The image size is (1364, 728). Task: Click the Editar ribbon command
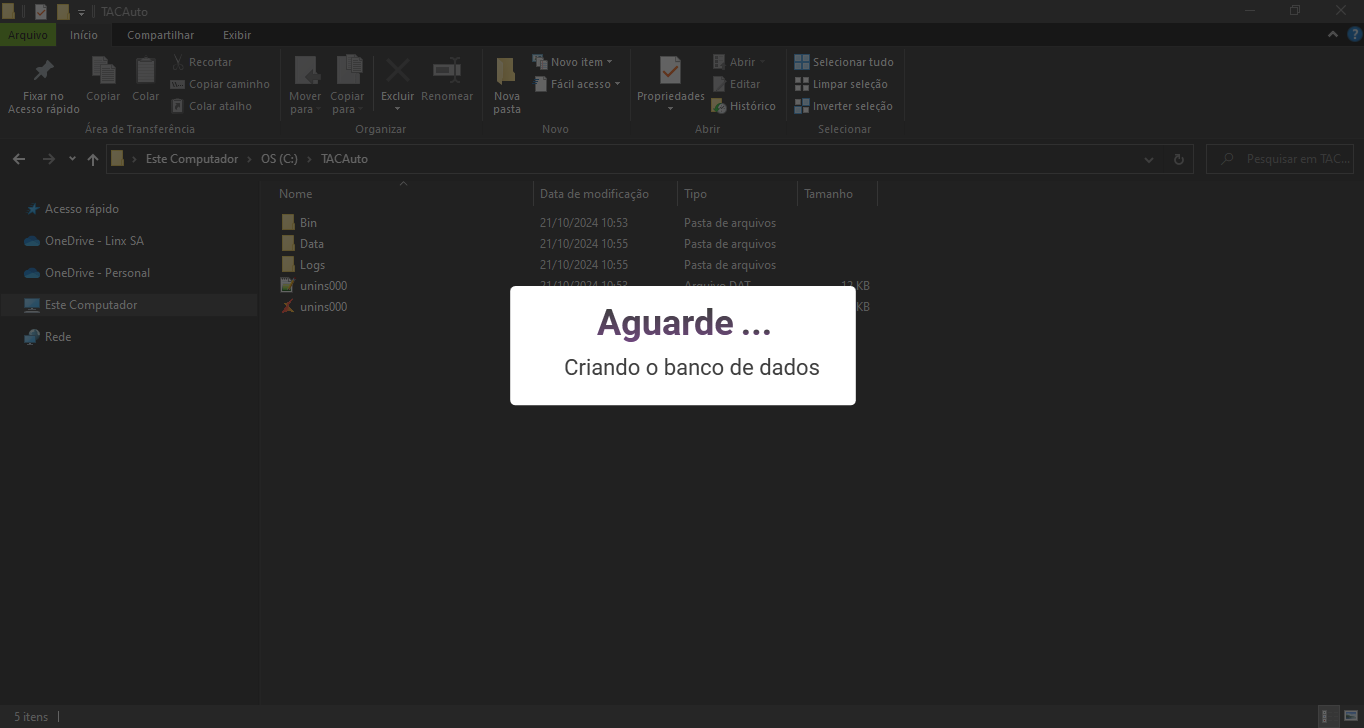click(736, 84)
